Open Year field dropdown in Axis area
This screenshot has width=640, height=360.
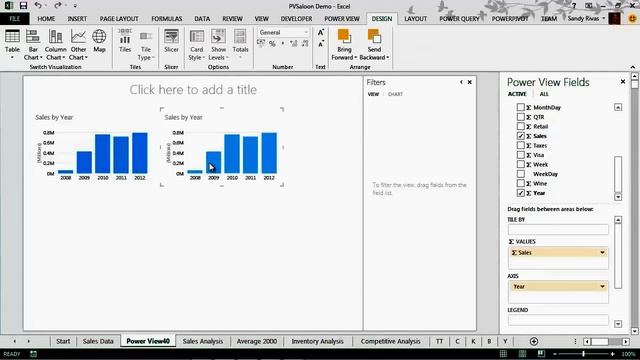click(602, 287)
